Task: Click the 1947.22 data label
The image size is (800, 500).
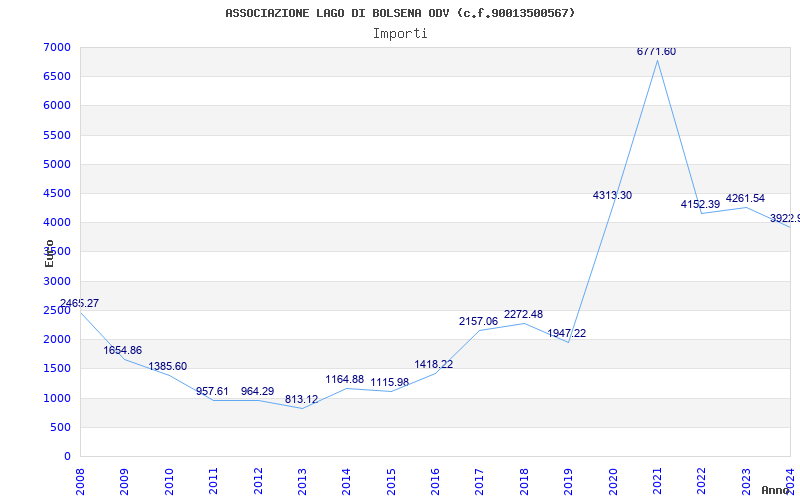Action: pyautogui.click(x=566, y=333)
